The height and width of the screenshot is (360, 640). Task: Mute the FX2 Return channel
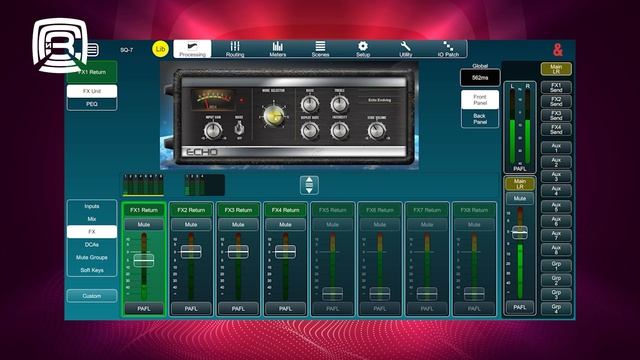coord(191,224)
